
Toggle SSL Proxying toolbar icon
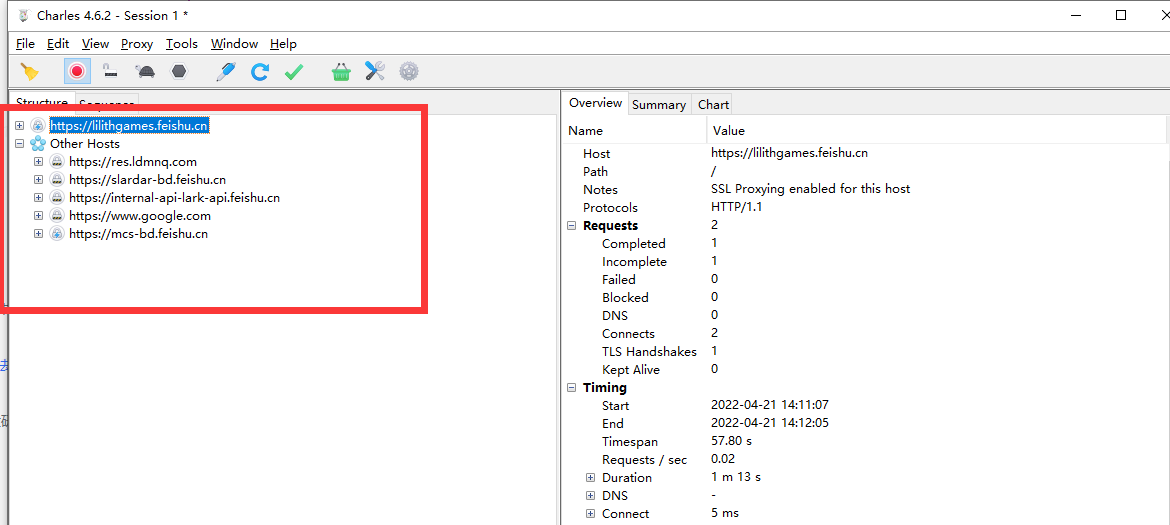tap(110, 72)
